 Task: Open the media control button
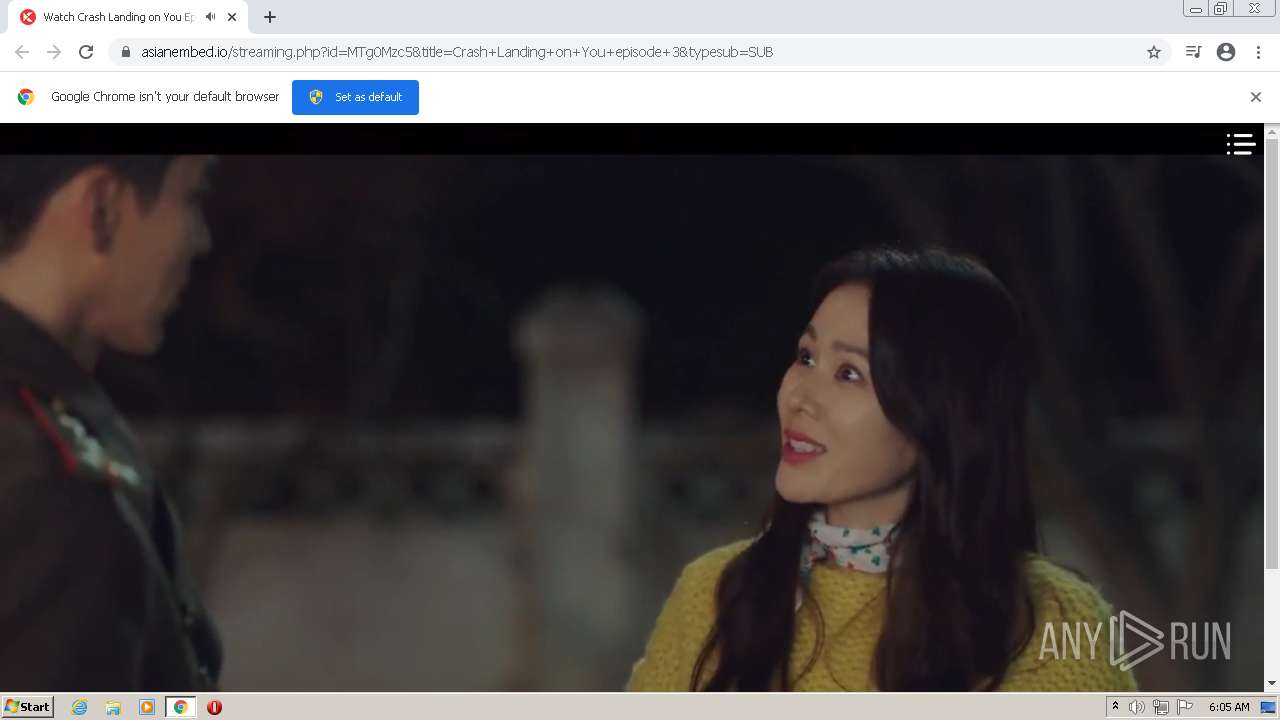[1193, 52]
